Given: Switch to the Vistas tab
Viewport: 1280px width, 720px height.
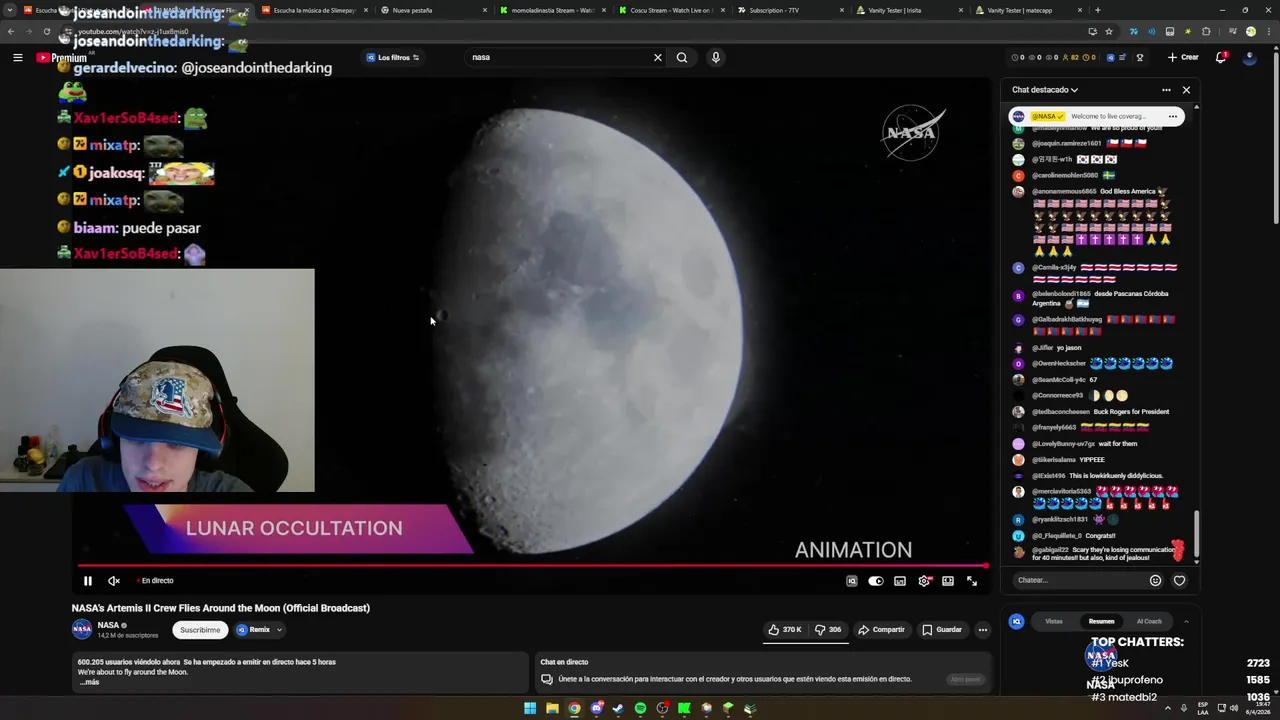Looking at the screenshot, I should [1054, 621].
